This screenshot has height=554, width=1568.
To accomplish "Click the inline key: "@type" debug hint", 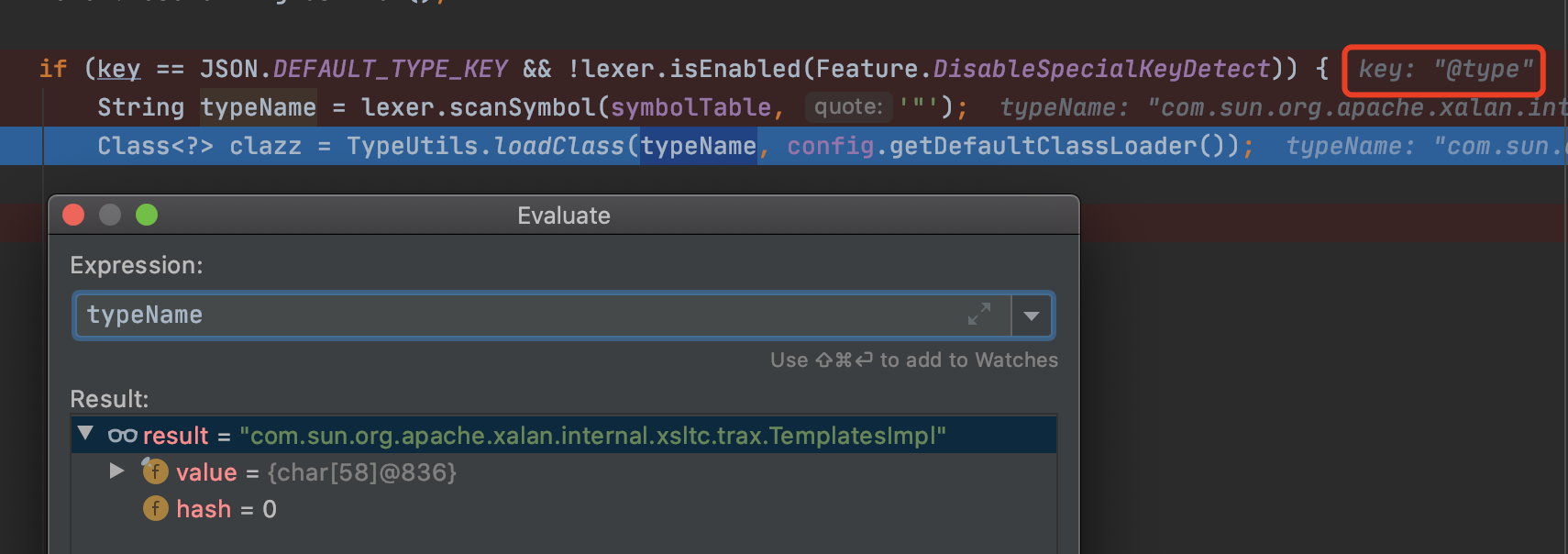I will [x=1444, y=70].
